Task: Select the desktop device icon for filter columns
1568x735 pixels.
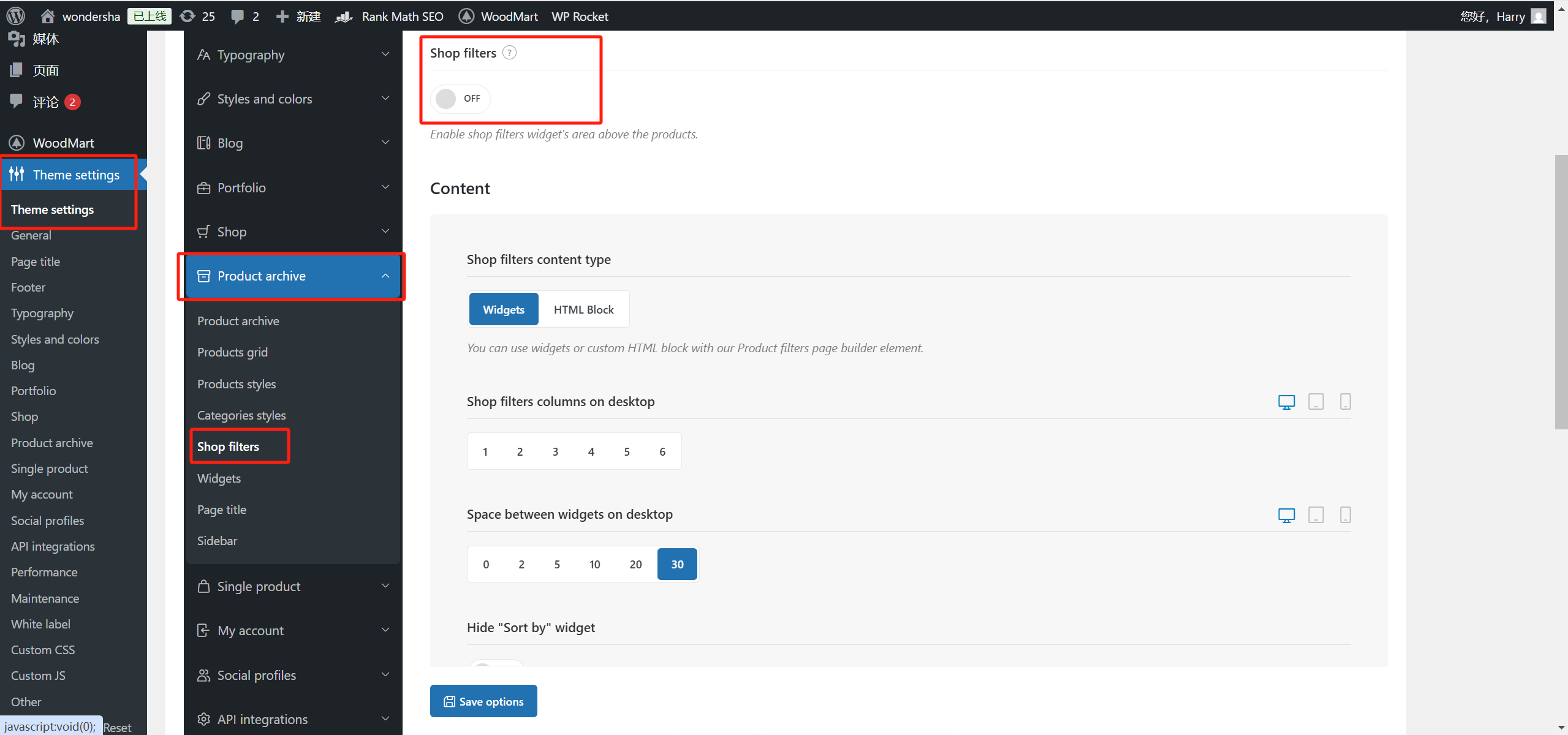Action: coord(1286,402)
